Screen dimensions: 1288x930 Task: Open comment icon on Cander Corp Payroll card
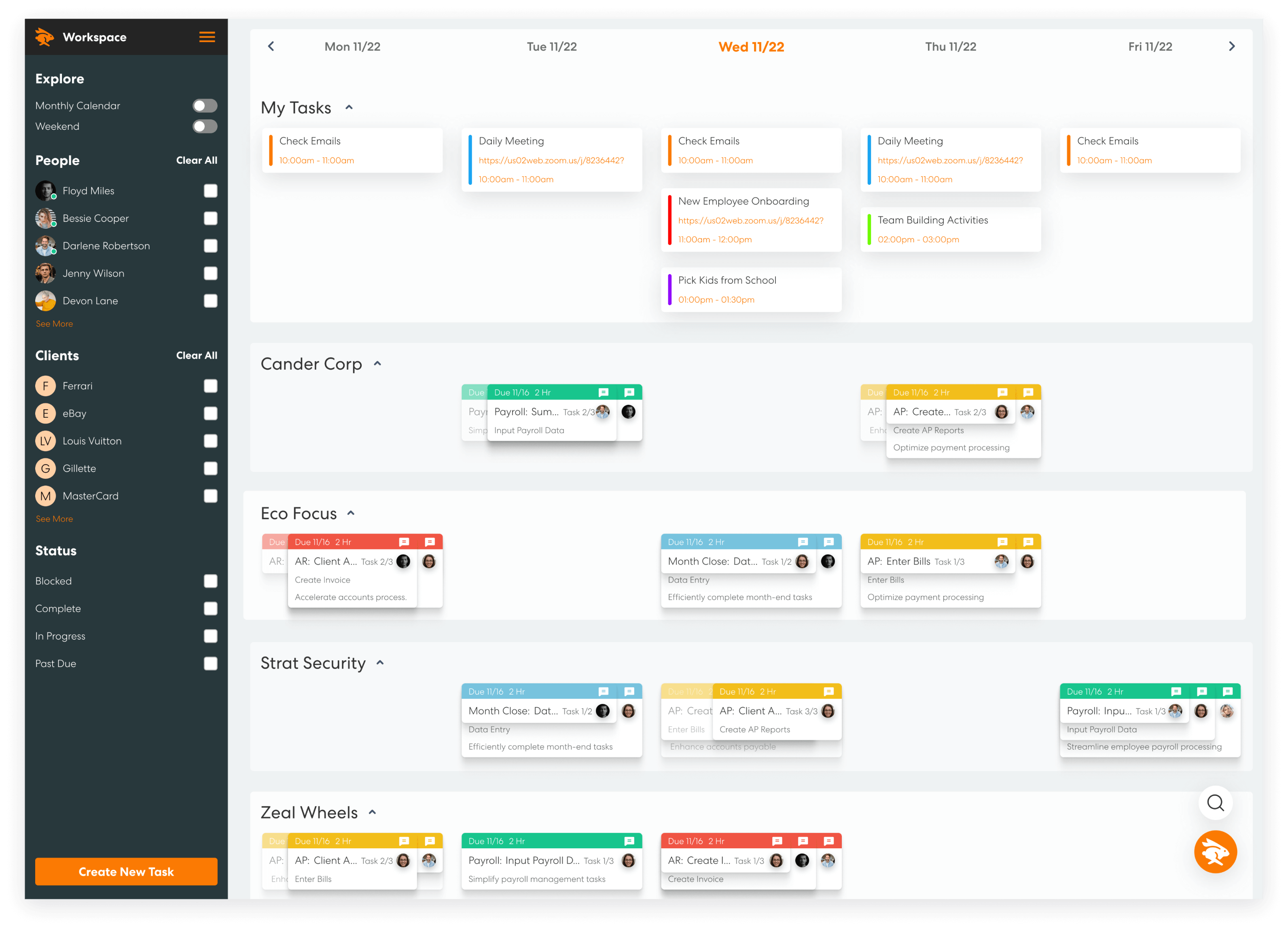point(603,392)
